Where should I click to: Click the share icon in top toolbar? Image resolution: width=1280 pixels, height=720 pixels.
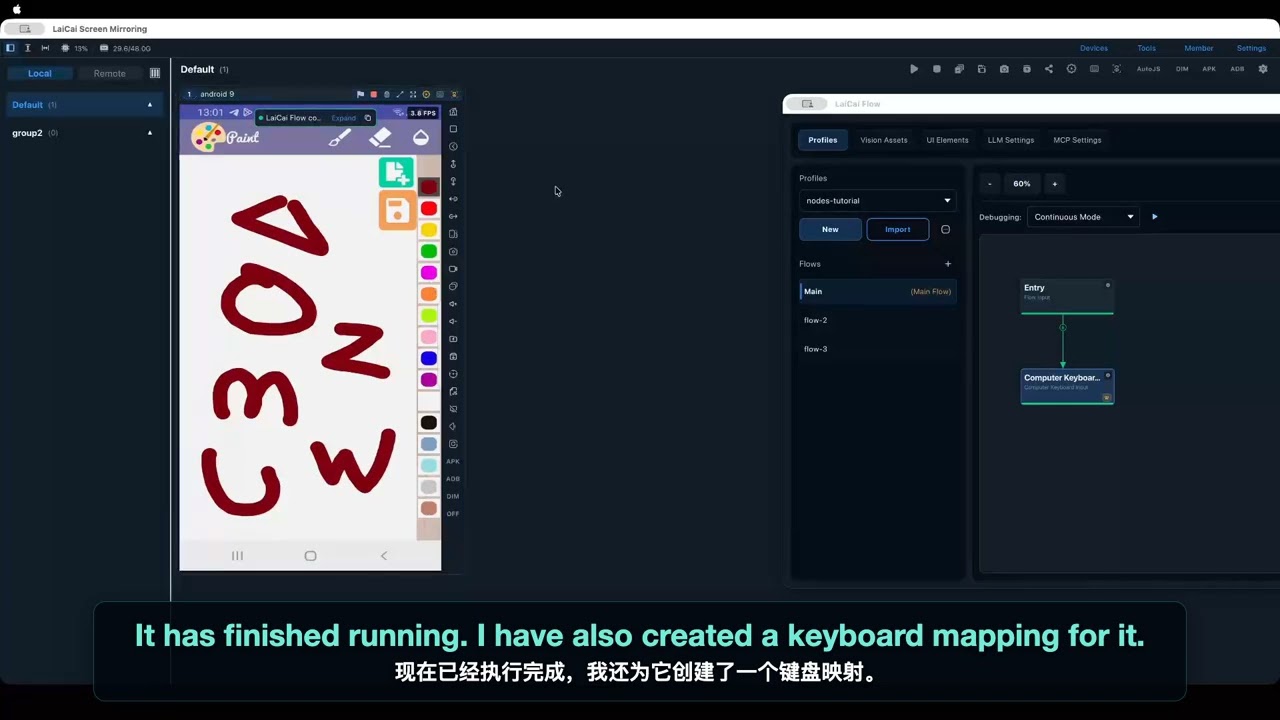coord(1049,69)
